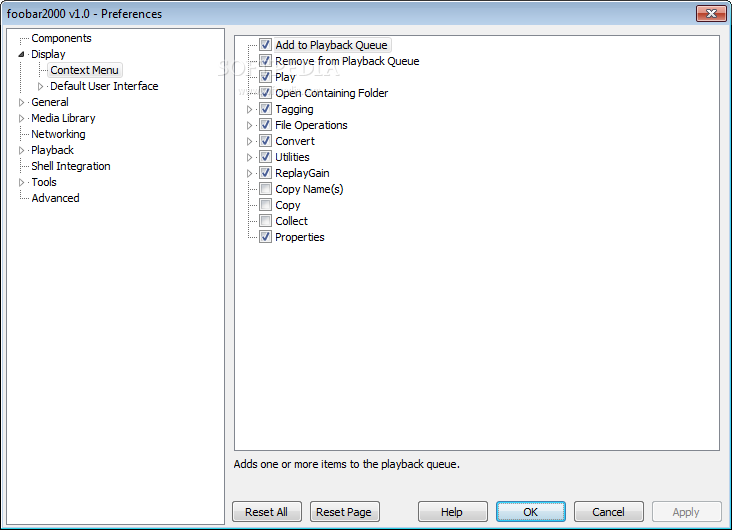Uncheck the Convert checkbox
732x530 pixels.
pos(265,141)
